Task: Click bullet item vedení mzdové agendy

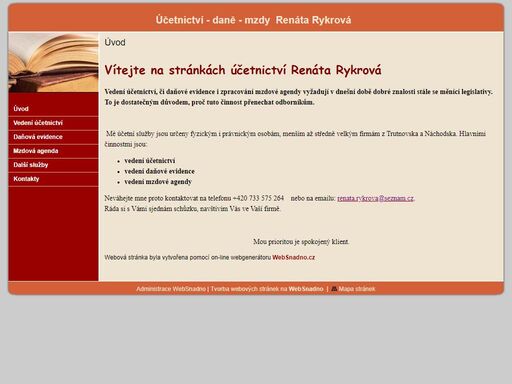Action: [158, 182]
